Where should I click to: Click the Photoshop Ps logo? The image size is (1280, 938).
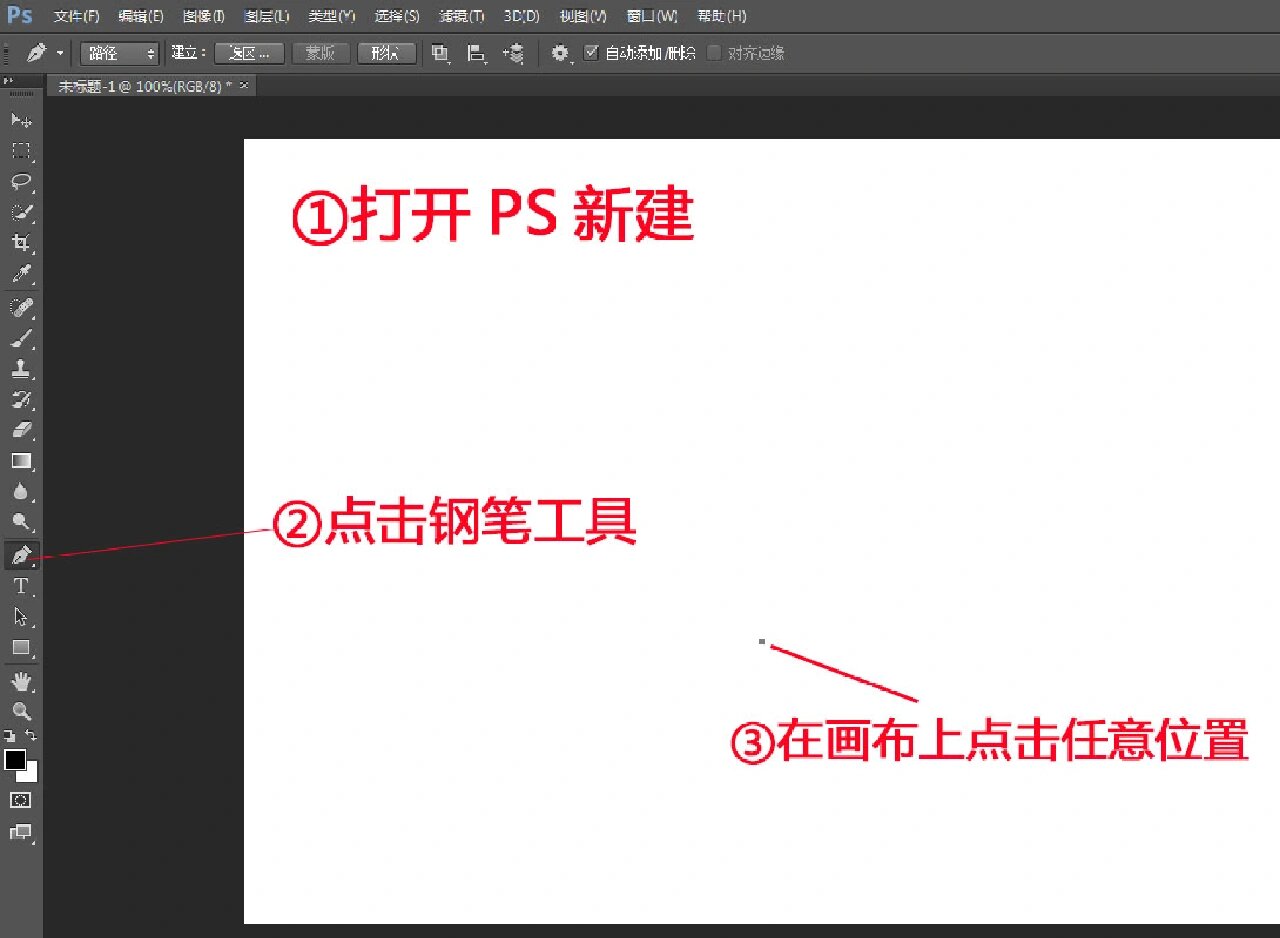[19, 16]
